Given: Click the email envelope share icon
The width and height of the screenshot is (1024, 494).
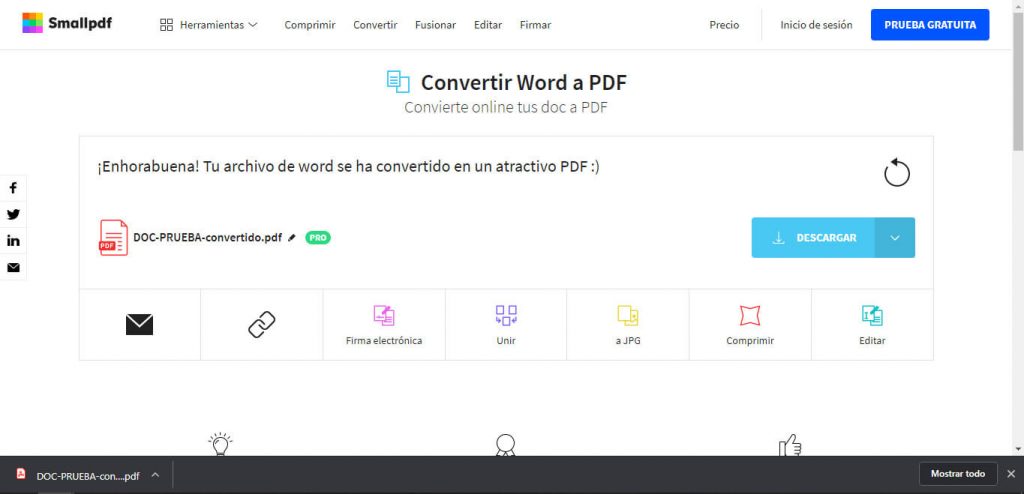Looking at the screenshot, I should click(x=139, y=324).
